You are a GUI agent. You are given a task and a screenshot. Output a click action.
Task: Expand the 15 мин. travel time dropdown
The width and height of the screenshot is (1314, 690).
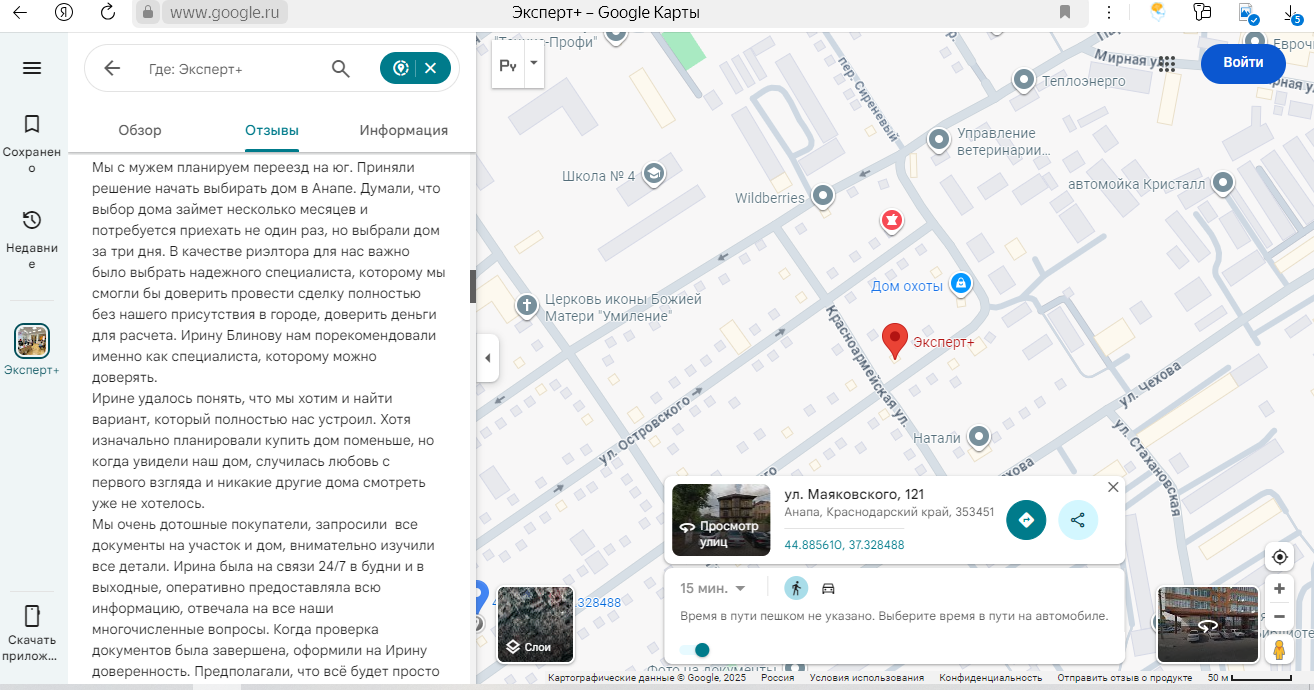[x=713, y=588]
